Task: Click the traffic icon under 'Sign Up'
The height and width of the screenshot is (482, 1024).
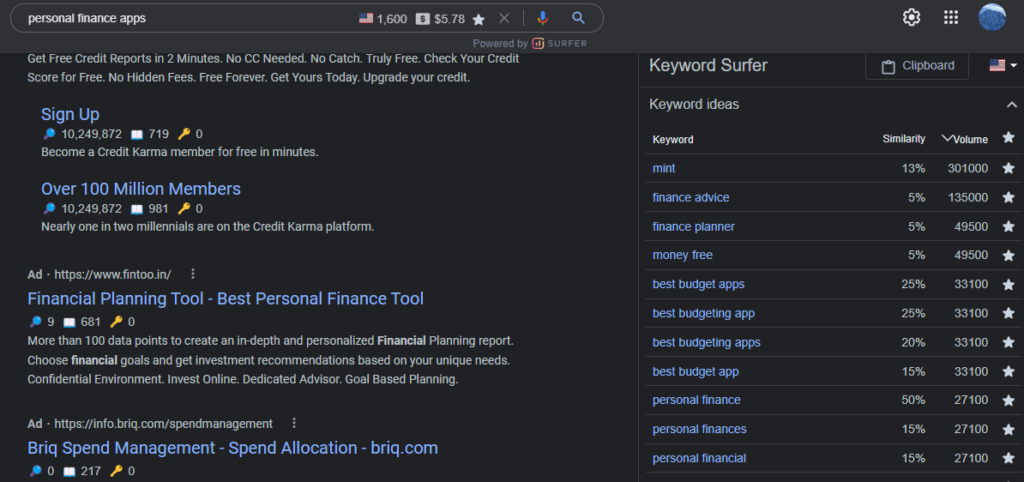Action: (49, 135)
